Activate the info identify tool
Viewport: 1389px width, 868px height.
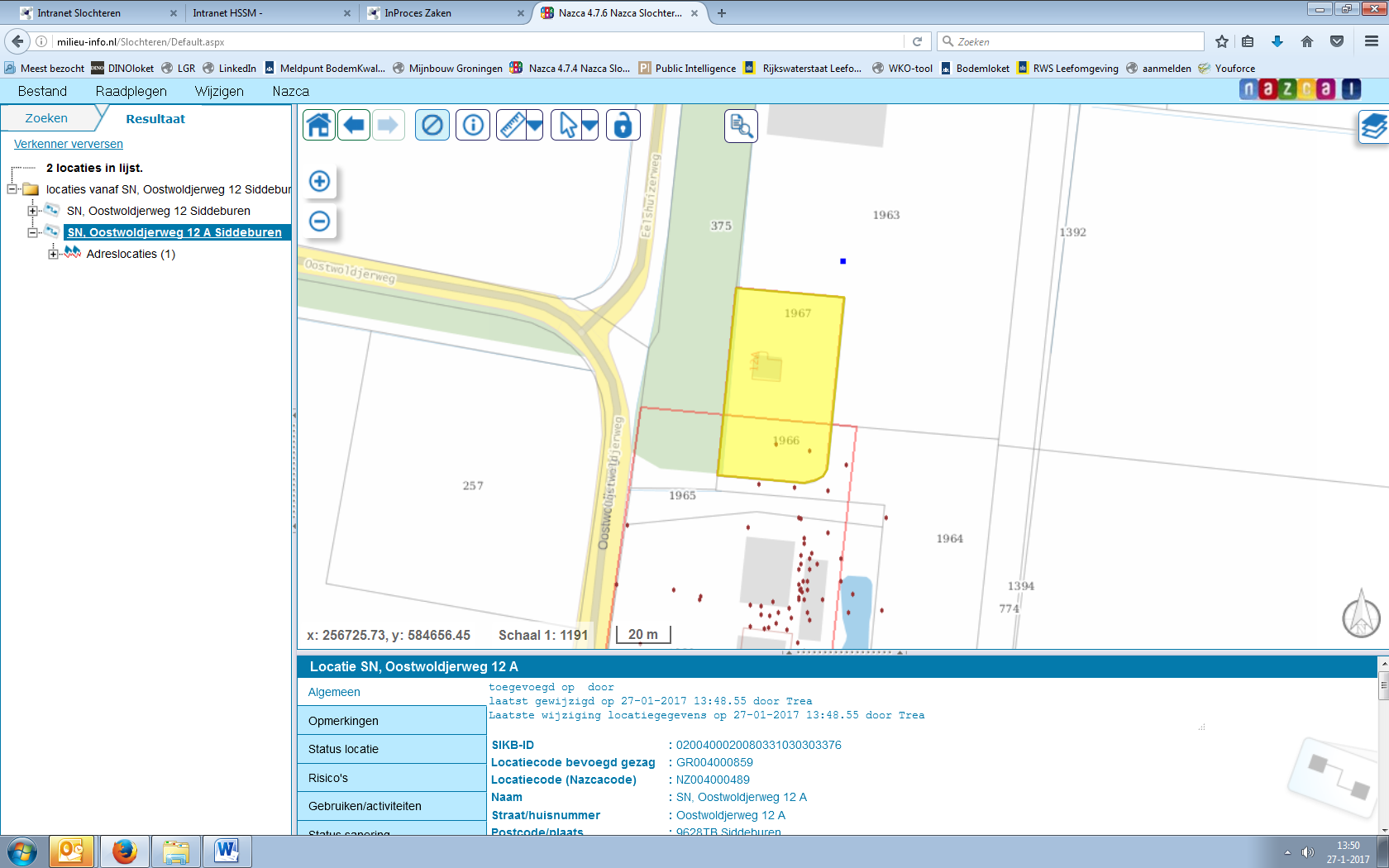(473, 125)
